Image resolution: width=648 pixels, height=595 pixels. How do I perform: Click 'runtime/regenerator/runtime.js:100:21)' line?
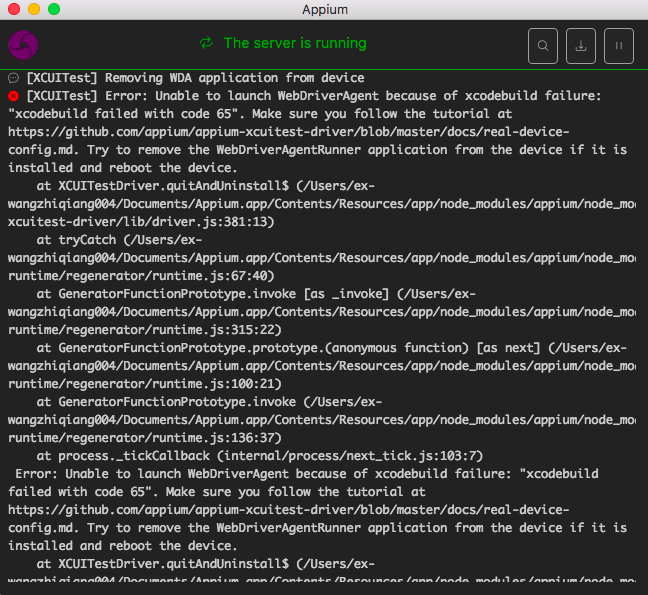pyautogui.click(x=145, y=384)
